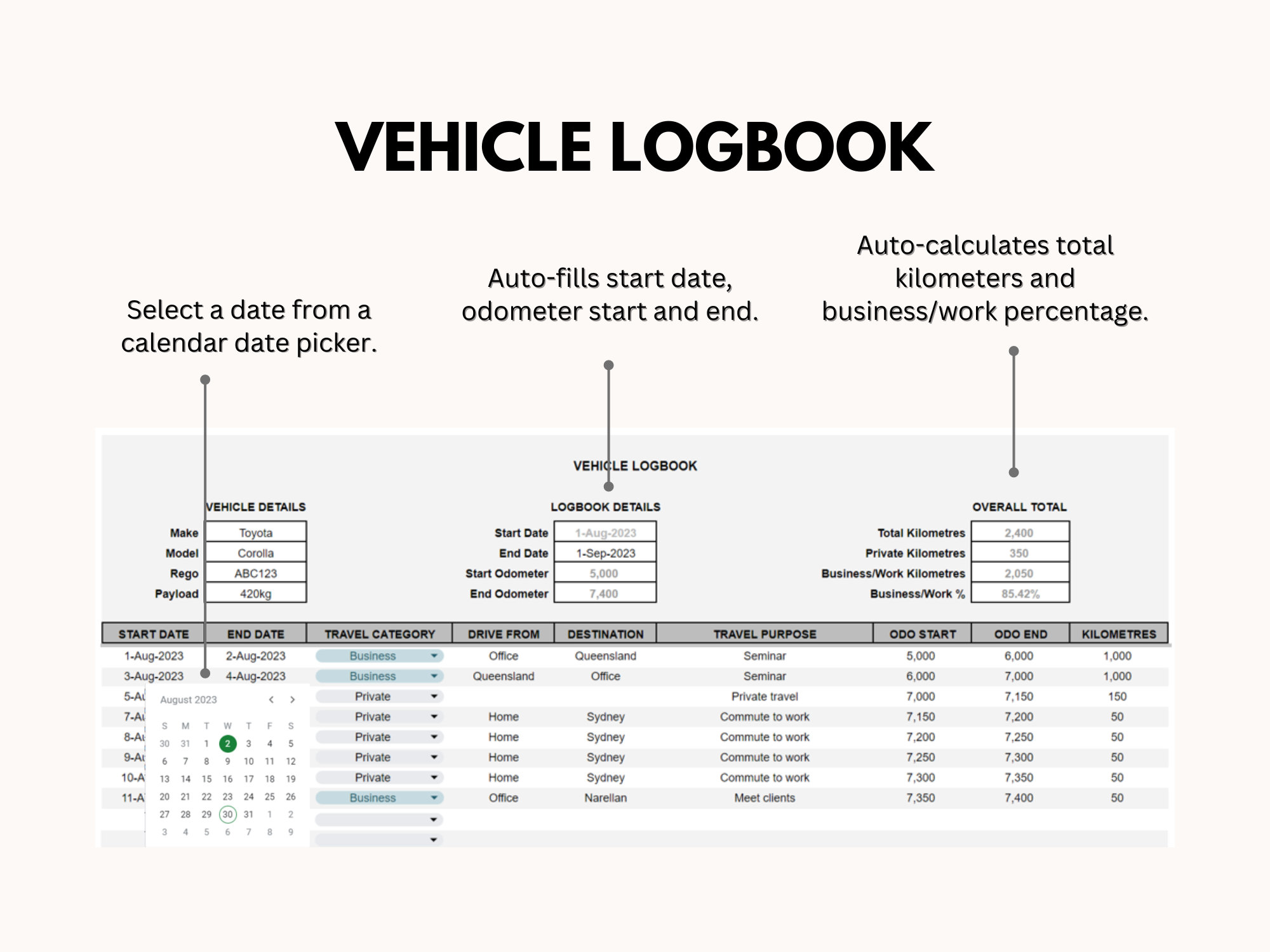This screenshot has width=1270, height=952.
Task: Click the Make field showing Toyota
Action: click(x=256, y=532)
